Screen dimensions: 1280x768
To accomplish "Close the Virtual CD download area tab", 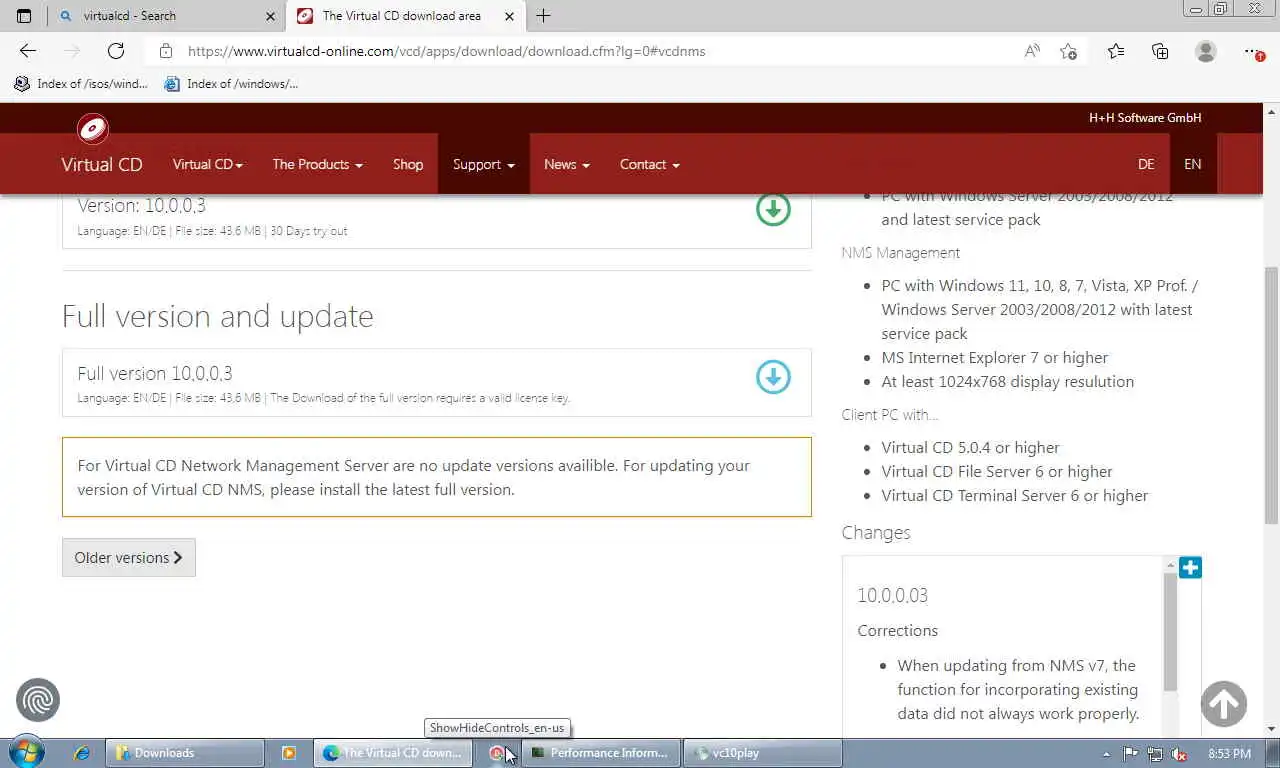I will point(509,16).
